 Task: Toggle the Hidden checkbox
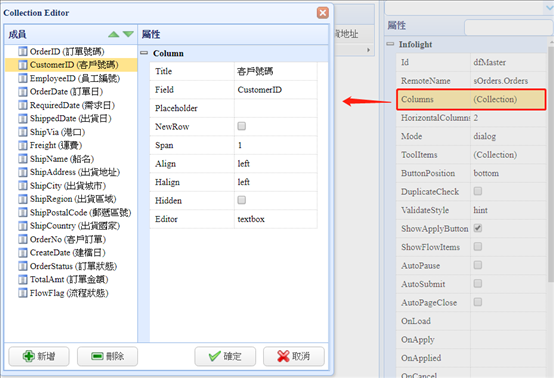pos(242,200)
